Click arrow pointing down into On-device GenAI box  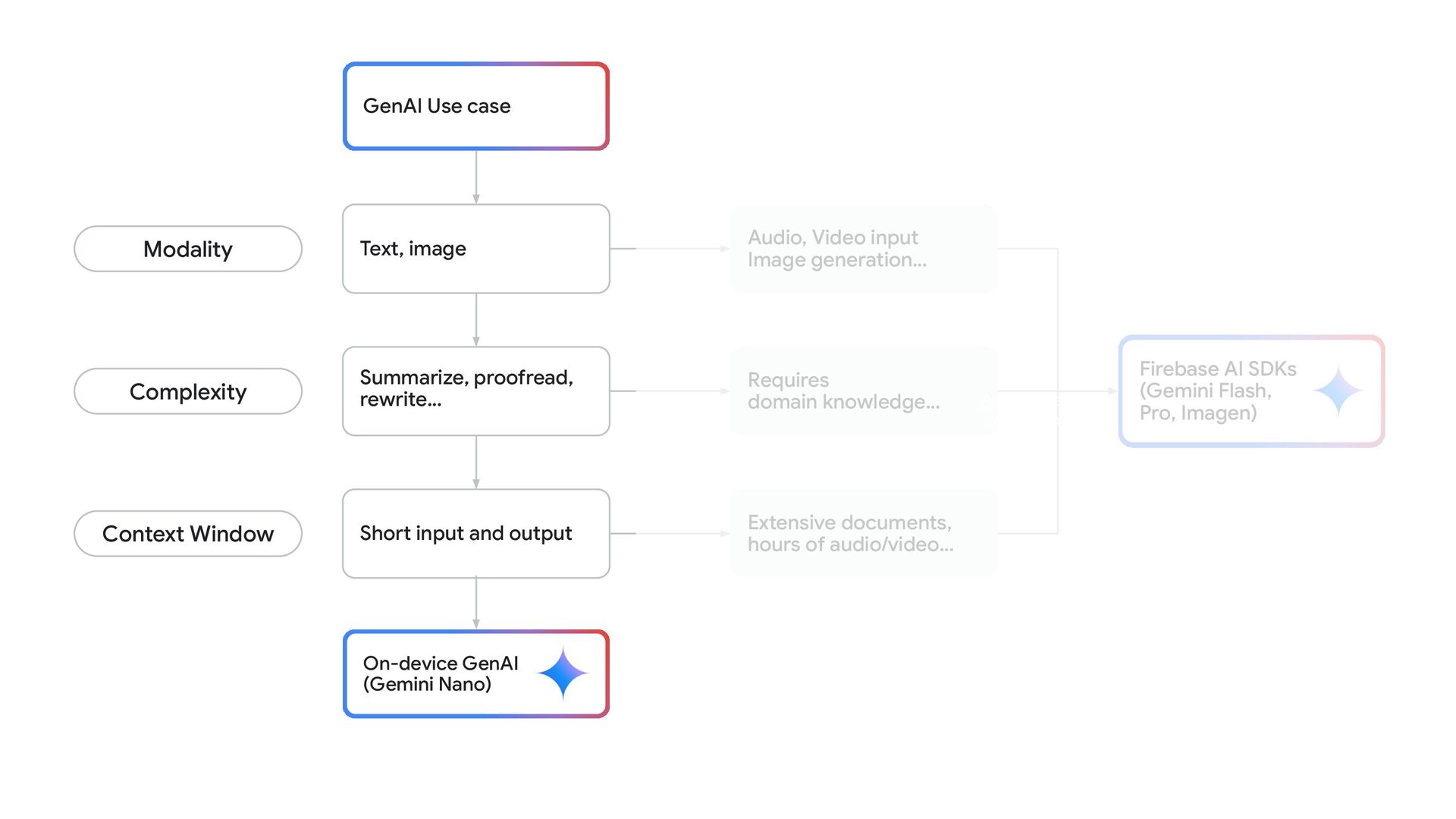pyautogui.click(x=476, y=604)
